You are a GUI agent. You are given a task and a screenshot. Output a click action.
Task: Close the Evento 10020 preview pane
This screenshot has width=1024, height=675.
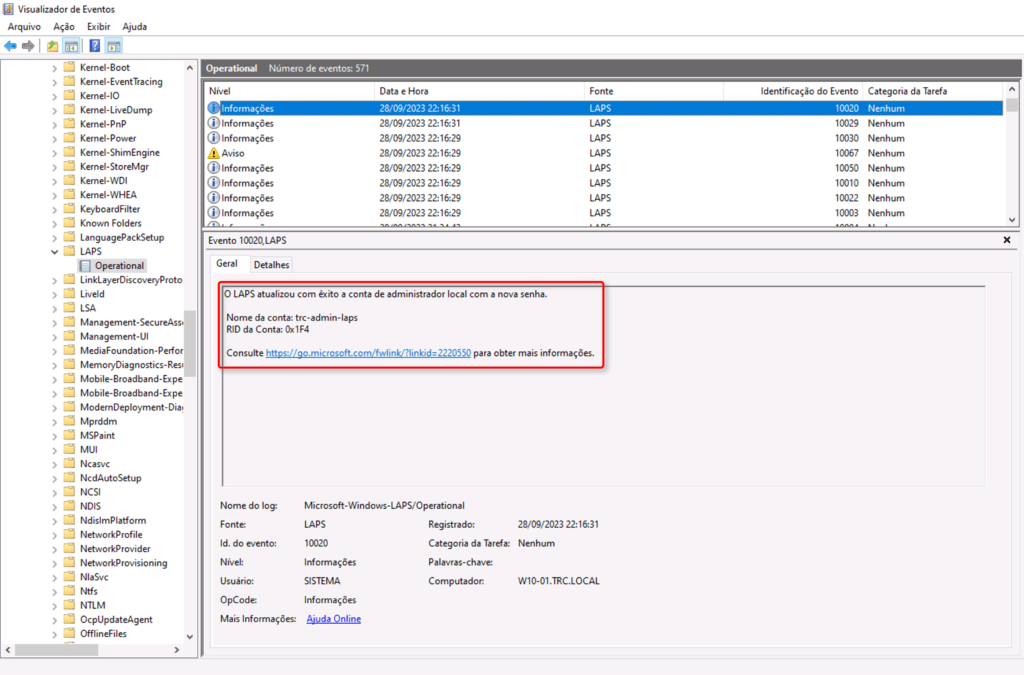pyautogui.click(x=1005, y=240)
